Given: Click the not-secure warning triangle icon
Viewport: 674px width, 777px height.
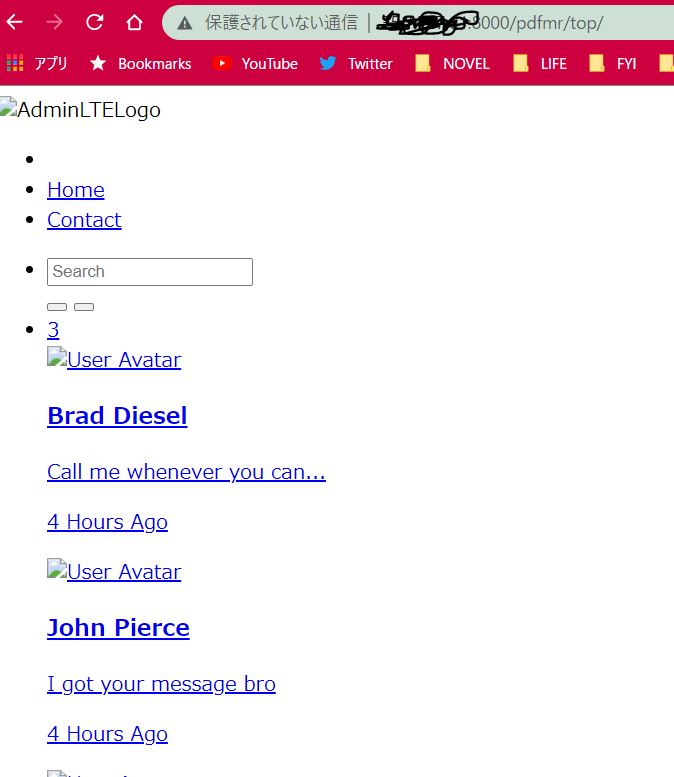Looking at the screenshot, I should tap(185, 23).
